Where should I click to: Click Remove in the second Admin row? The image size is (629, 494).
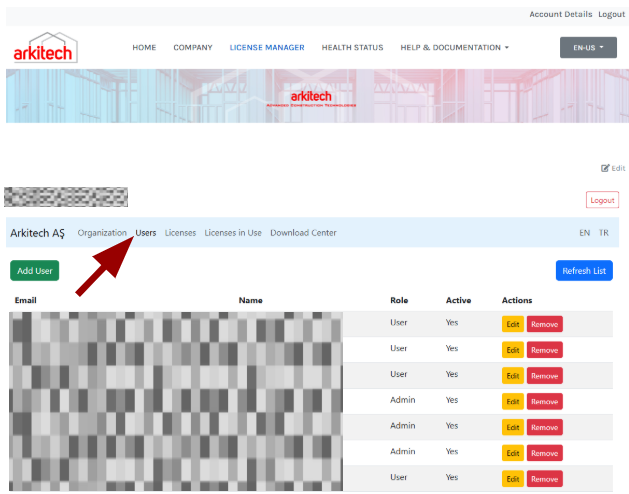click(x=544, y=427)
